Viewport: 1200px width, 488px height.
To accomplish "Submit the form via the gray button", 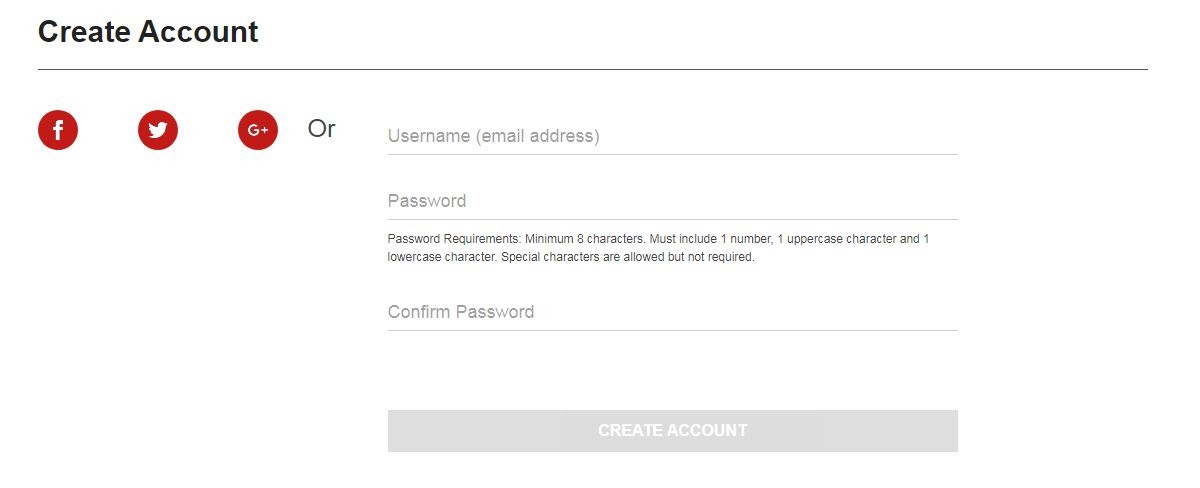I will 672,431.
